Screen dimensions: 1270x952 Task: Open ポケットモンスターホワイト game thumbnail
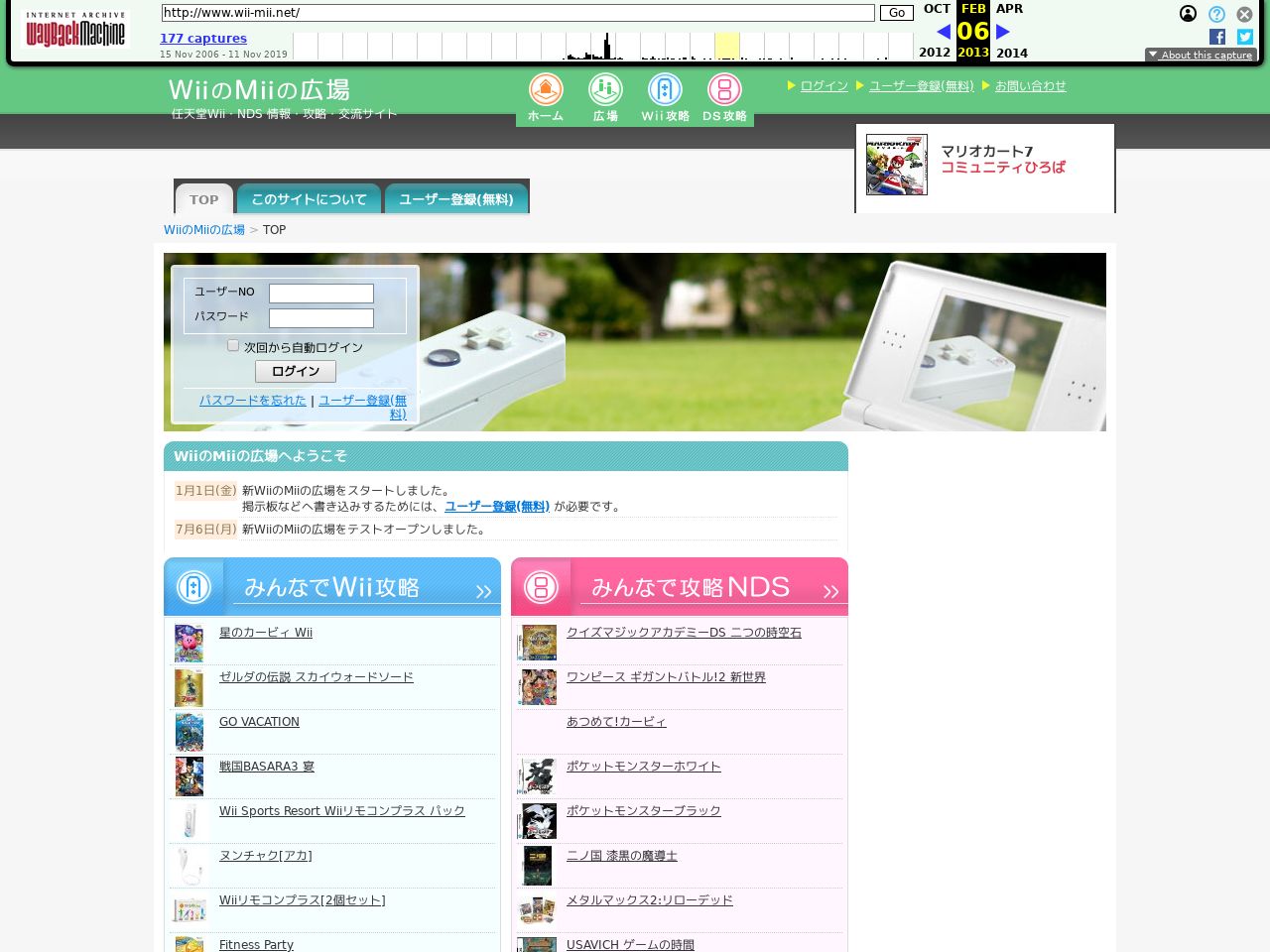tap(537, 776)
